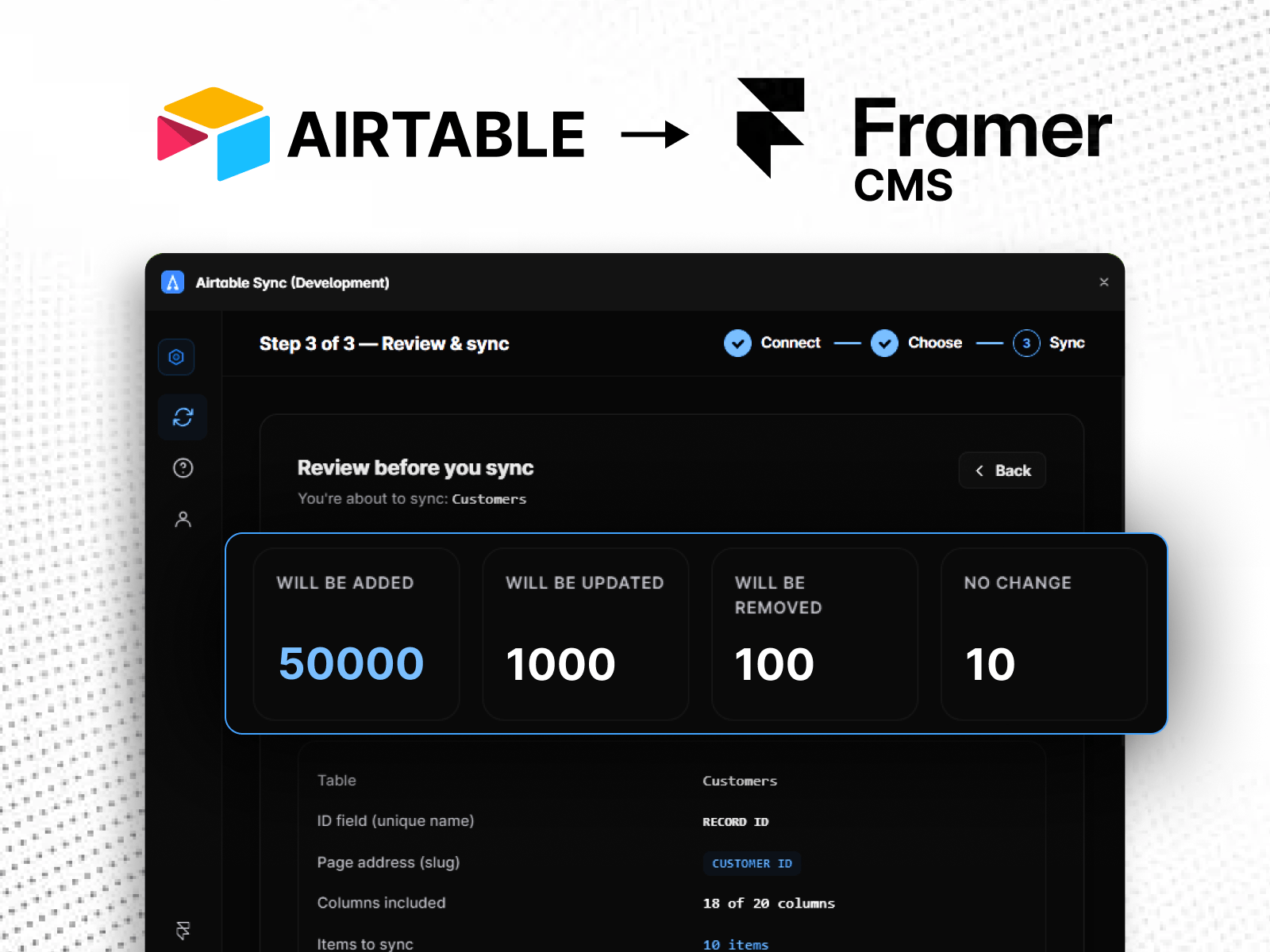Click 'You're about to sync: Customers' text
Screen dimensions: 1270x952
pyautogui.click(x=412, y=499)
